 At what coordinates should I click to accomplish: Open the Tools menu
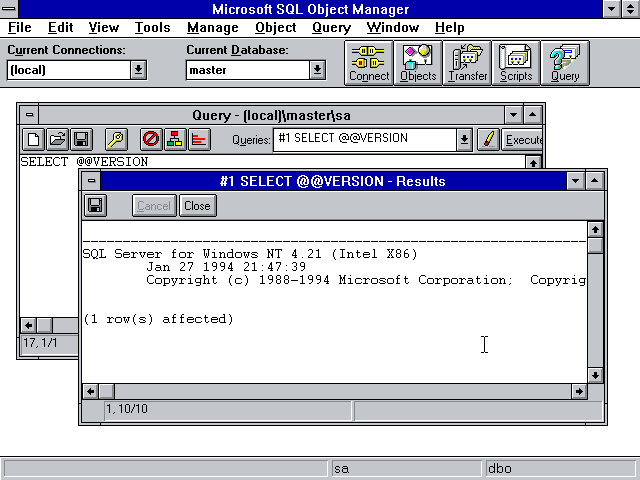(x=152, y=28)
